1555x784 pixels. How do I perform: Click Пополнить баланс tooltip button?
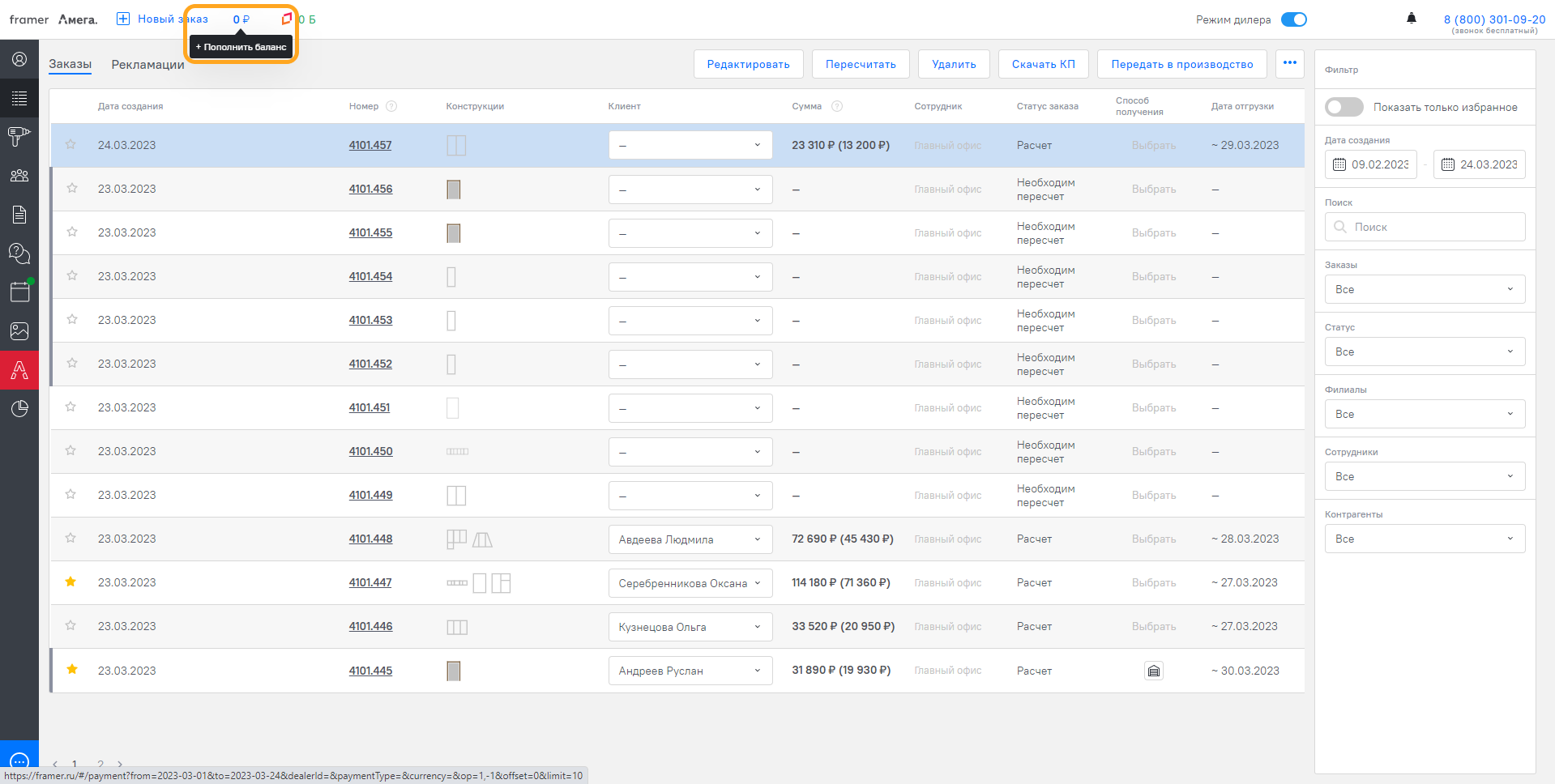[241, 47]
